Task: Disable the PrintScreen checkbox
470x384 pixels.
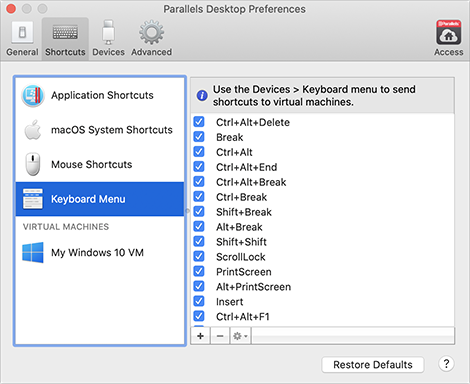Action: pos(199,271)
